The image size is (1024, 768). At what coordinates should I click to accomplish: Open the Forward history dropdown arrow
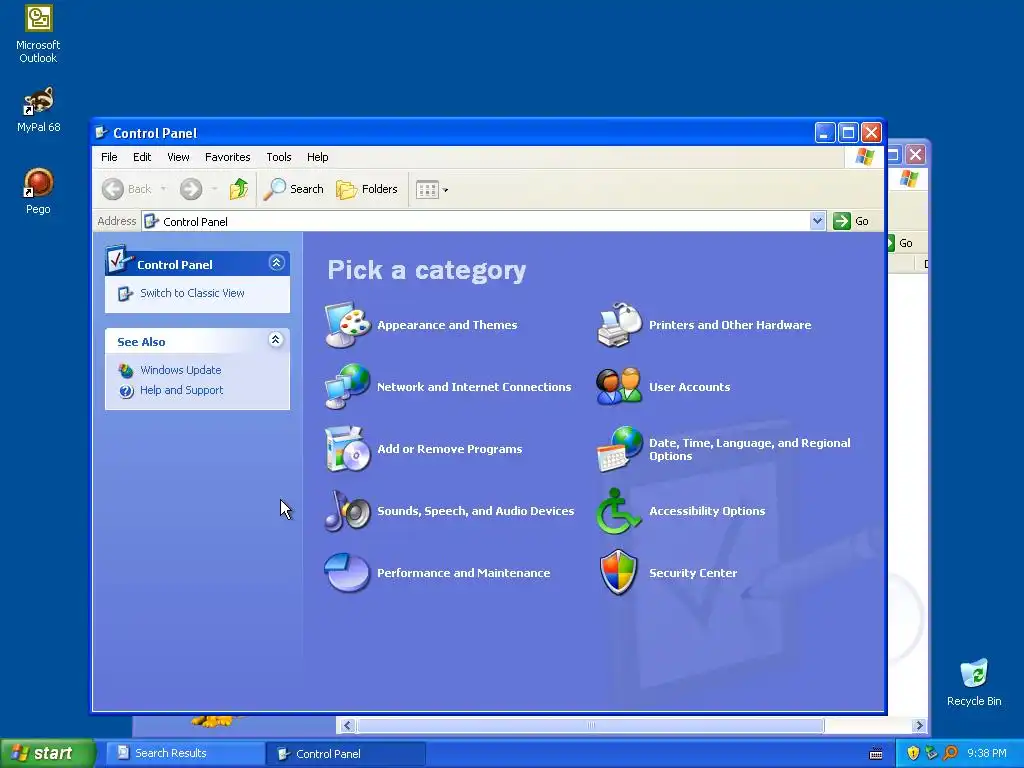coord(214,189)
